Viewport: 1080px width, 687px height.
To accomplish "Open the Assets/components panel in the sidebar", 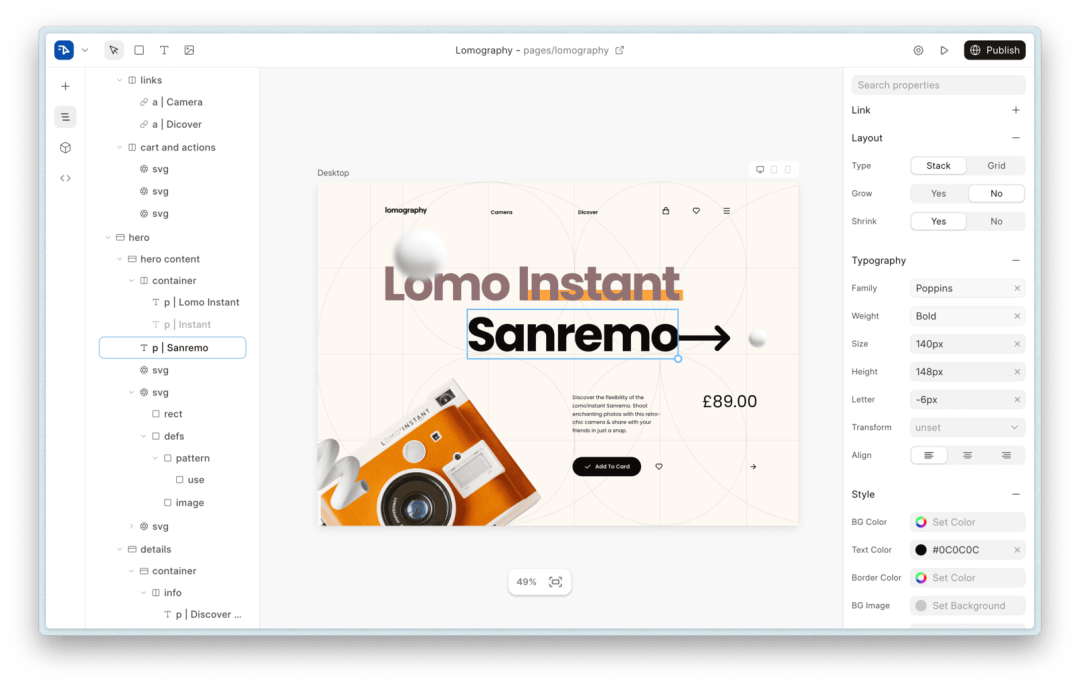I will (65, 147).
